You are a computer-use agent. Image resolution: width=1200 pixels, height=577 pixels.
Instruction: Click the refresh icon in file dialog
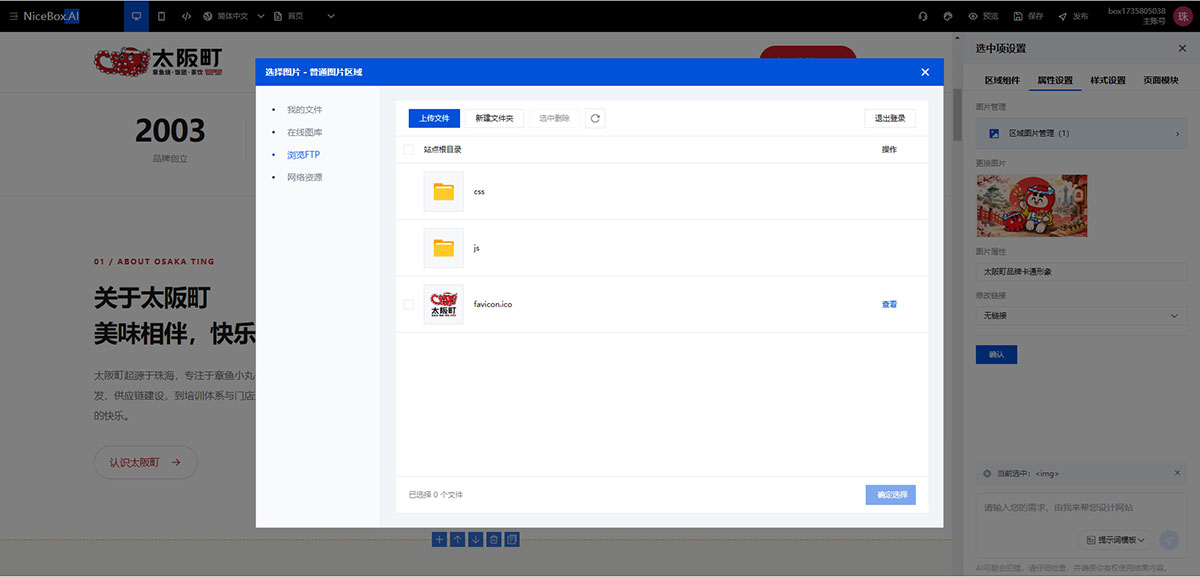pos(595,118)
